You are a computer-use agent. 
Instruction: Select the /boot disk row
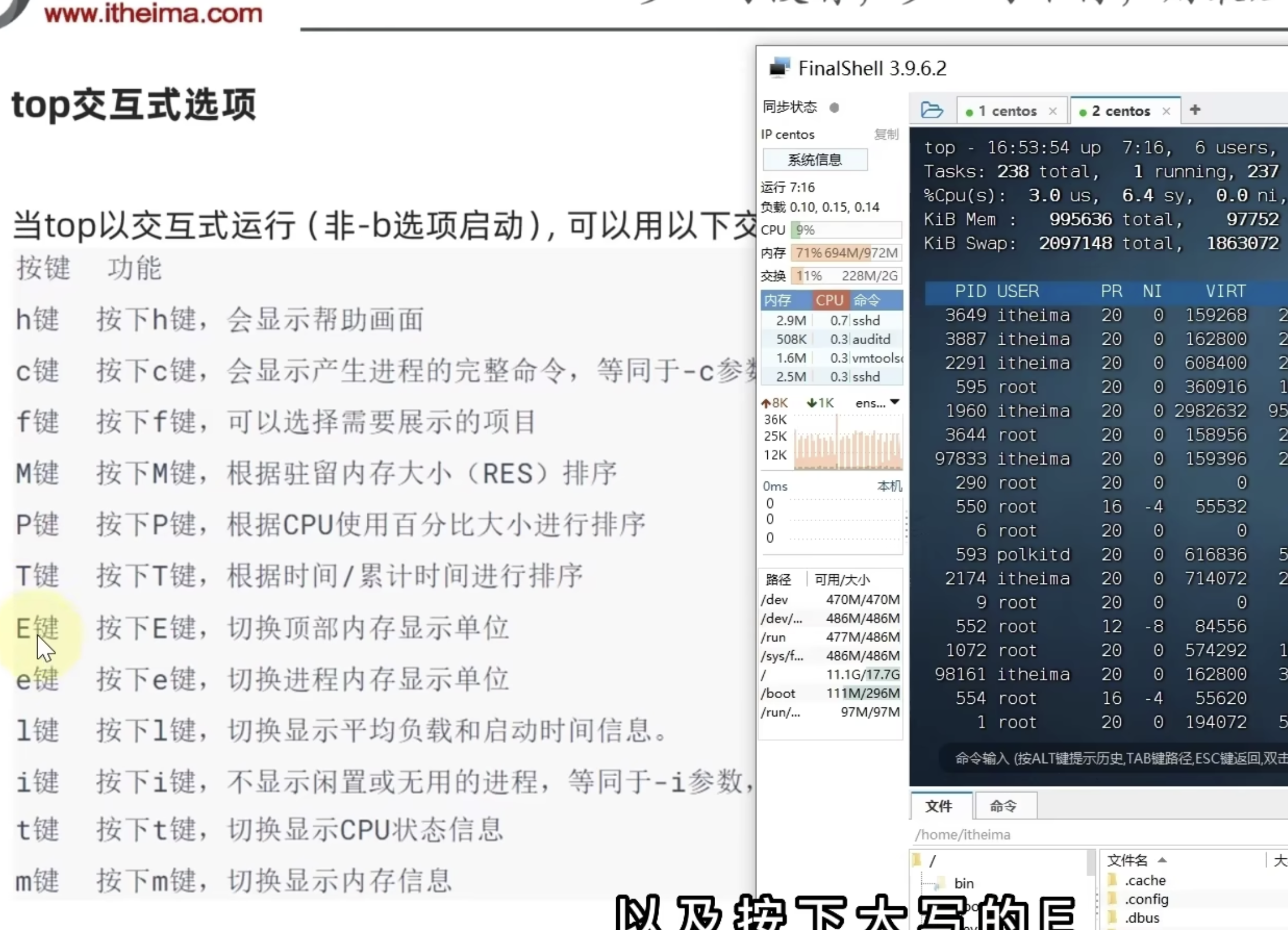(830, 693)
